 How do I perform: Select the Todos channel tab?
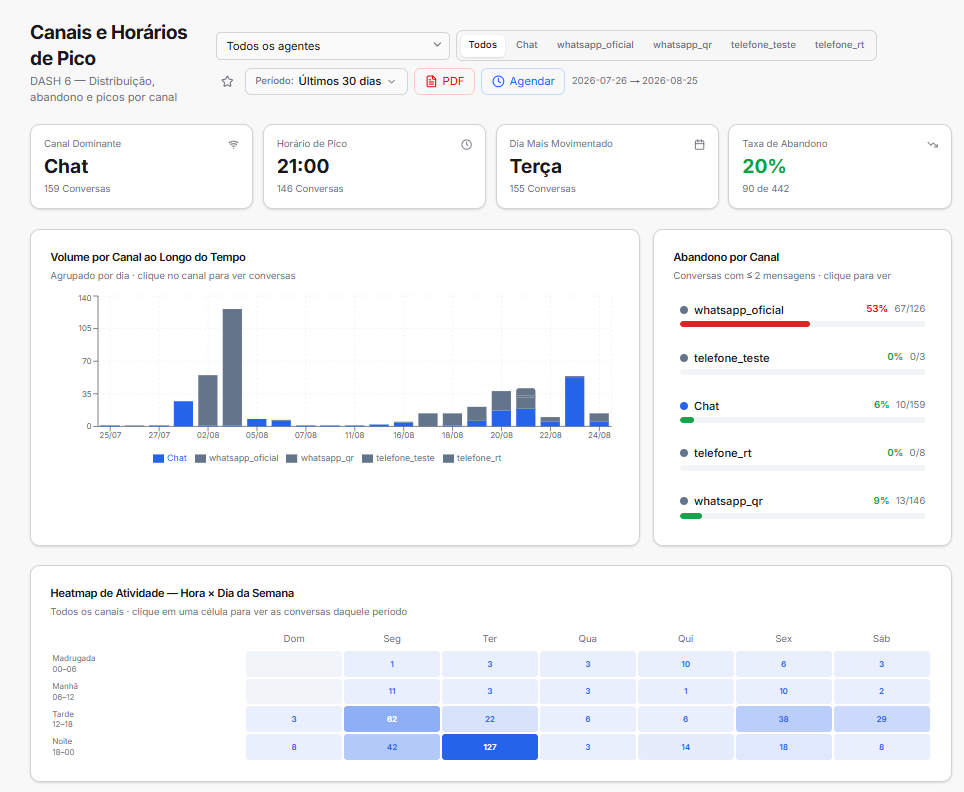pos(483,45)
